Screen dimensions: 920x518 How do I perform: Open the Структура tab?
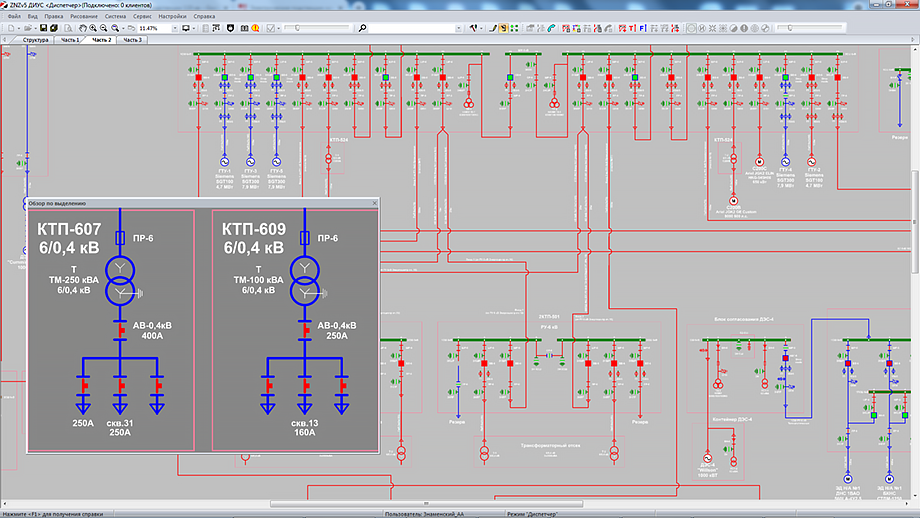pyautogui.click(x=36, y=40)
